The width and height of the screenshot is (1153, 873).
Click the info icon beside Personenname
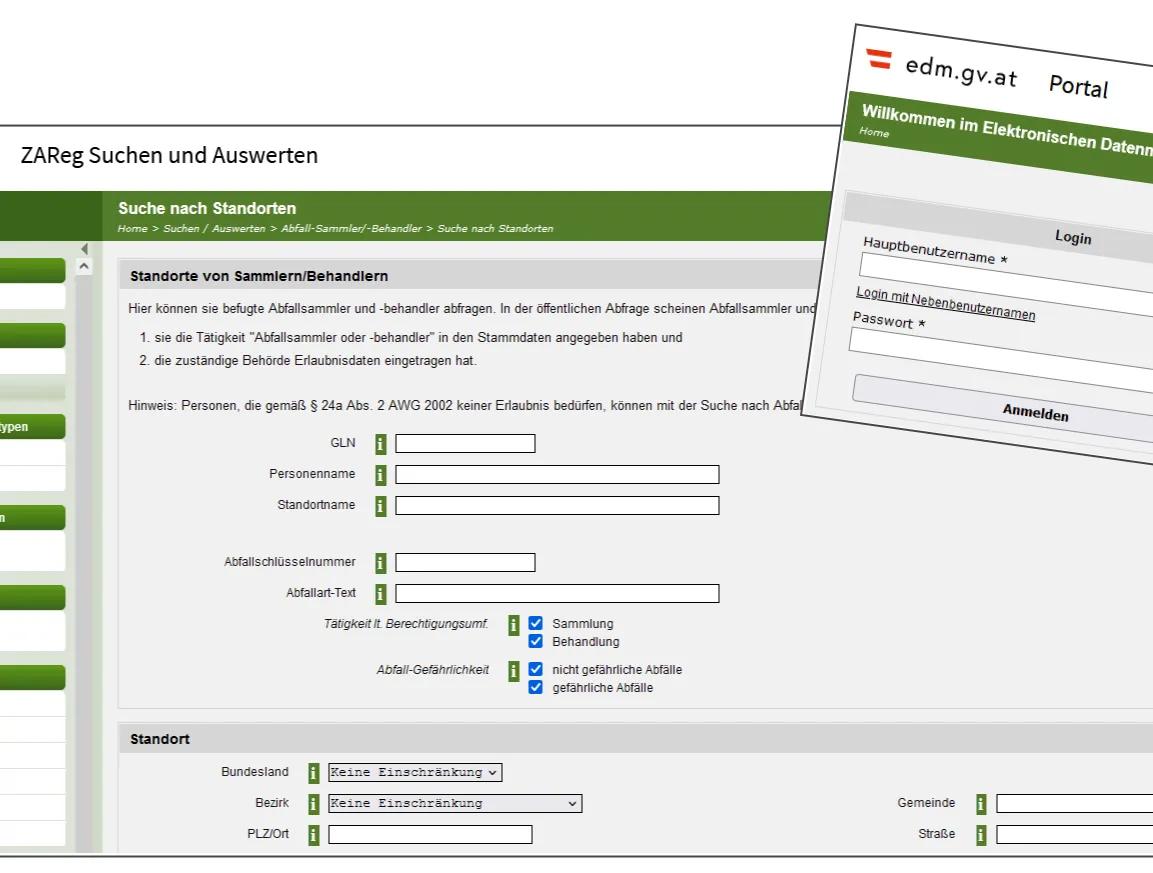[380, 475]
